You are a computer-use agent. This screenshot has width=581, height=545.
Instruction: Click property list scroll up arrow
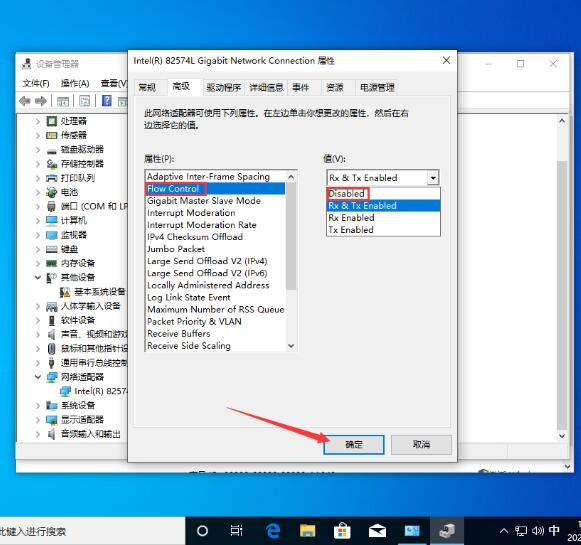291,177
